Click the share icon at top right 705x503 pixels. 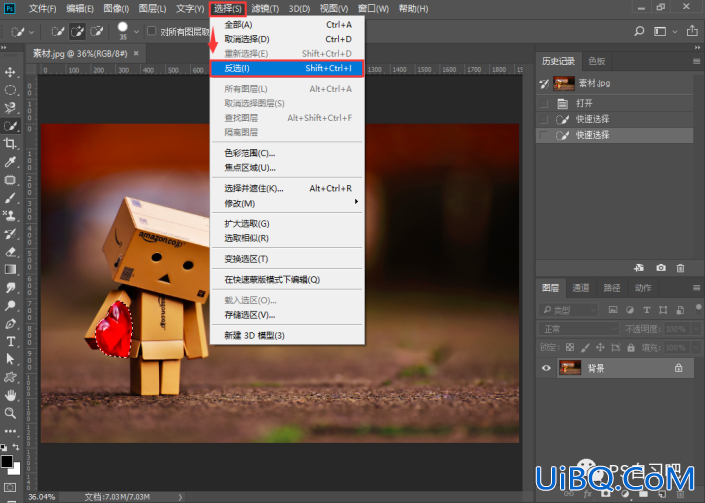(692, 31)
